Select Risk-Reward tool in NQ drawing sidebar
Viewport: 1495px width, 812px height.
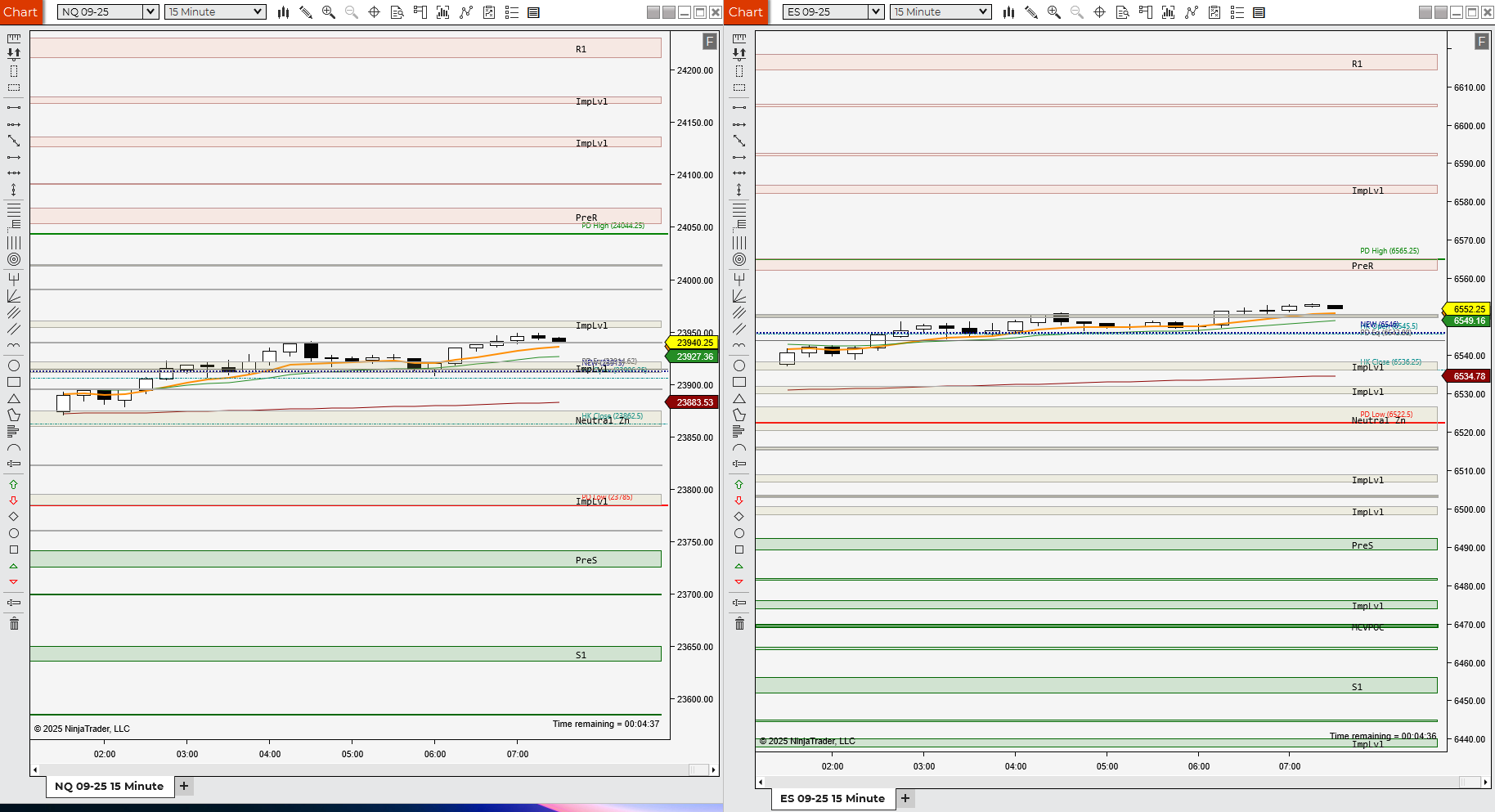pos(14,54)
